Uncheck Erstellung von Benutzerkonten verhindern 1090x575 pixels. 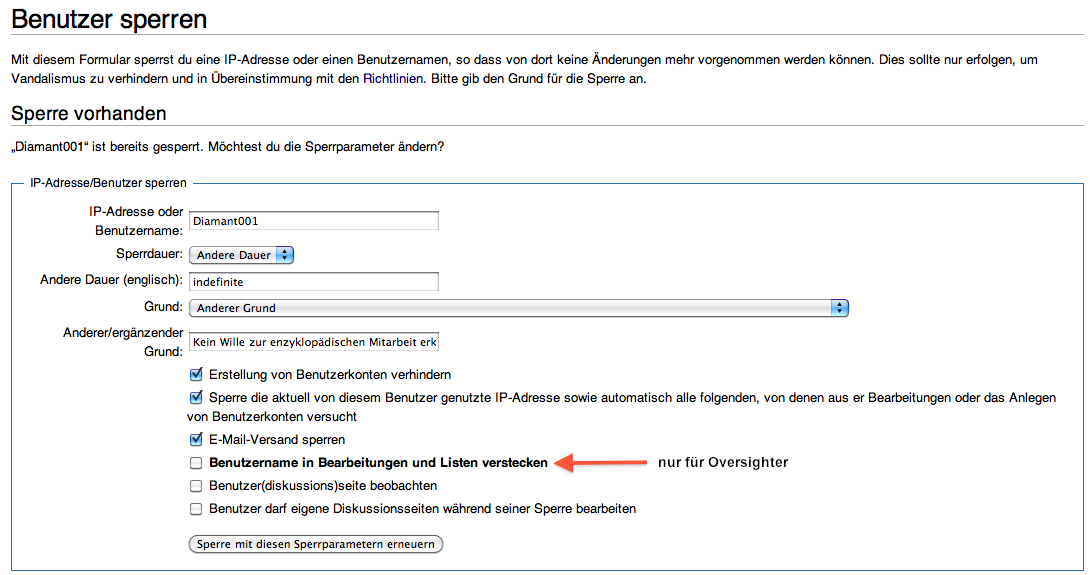pyautogui.click(x=196, y=375)
